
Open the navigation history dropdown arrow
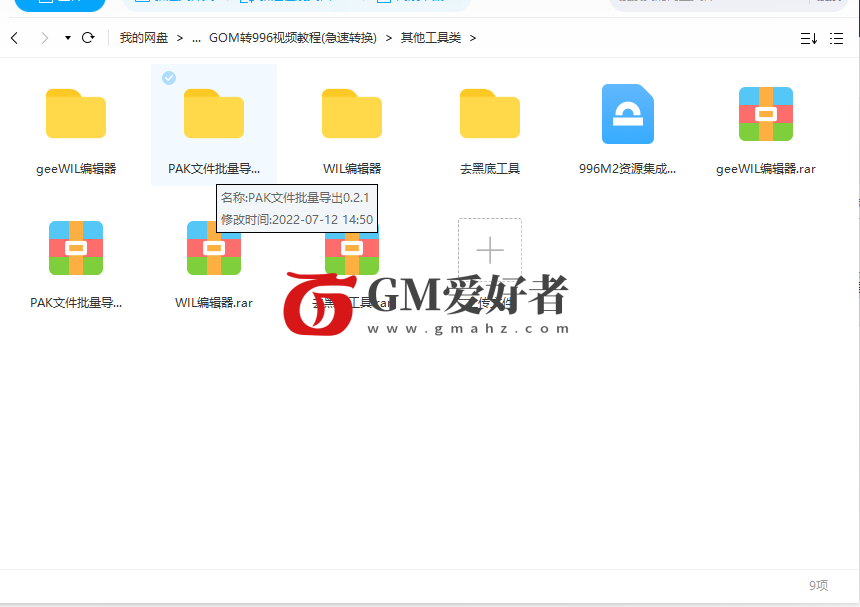click(x=67, y=38)
